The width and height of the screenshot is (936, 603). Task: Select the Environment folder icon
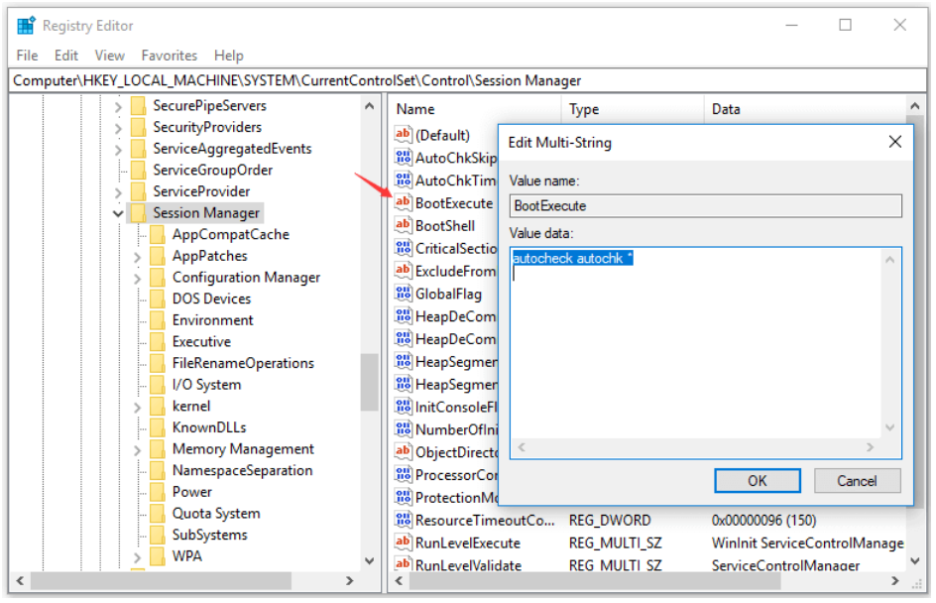pos(158,321)
